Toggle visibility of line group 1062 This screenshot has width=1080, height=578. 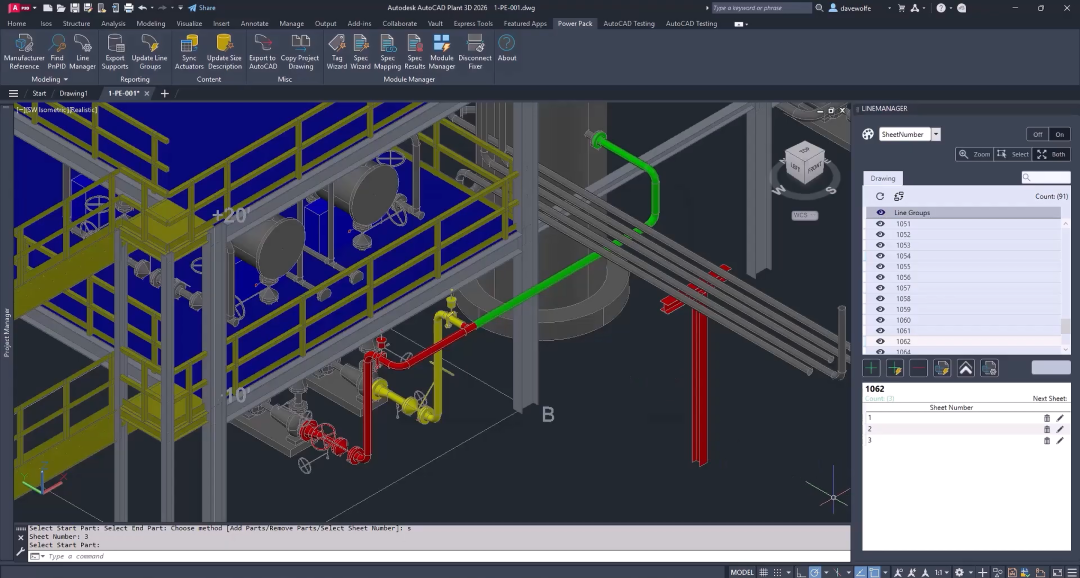pos(880,341)
